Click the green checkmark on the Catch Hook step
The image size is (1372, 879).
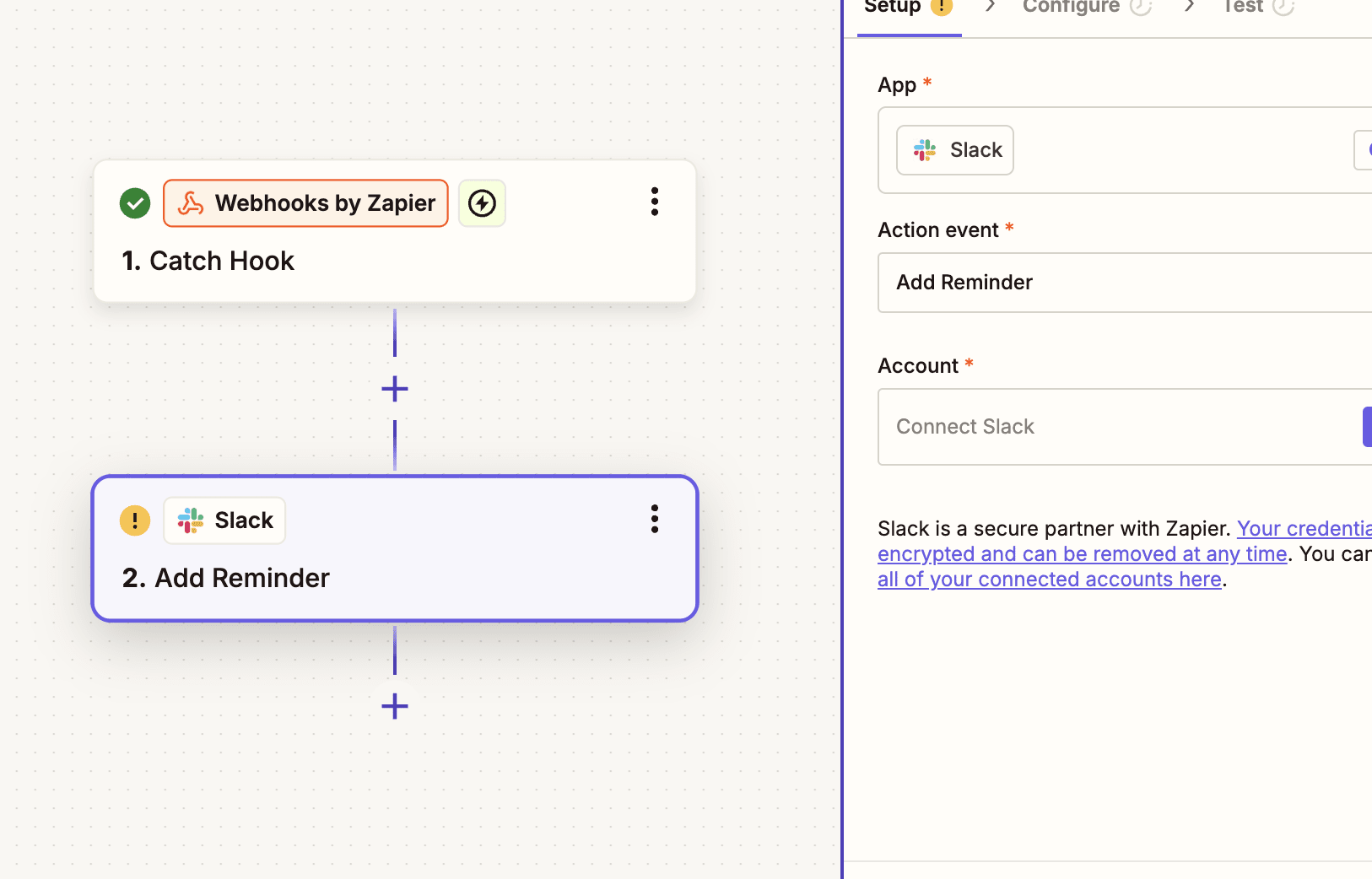pos(134,202)
